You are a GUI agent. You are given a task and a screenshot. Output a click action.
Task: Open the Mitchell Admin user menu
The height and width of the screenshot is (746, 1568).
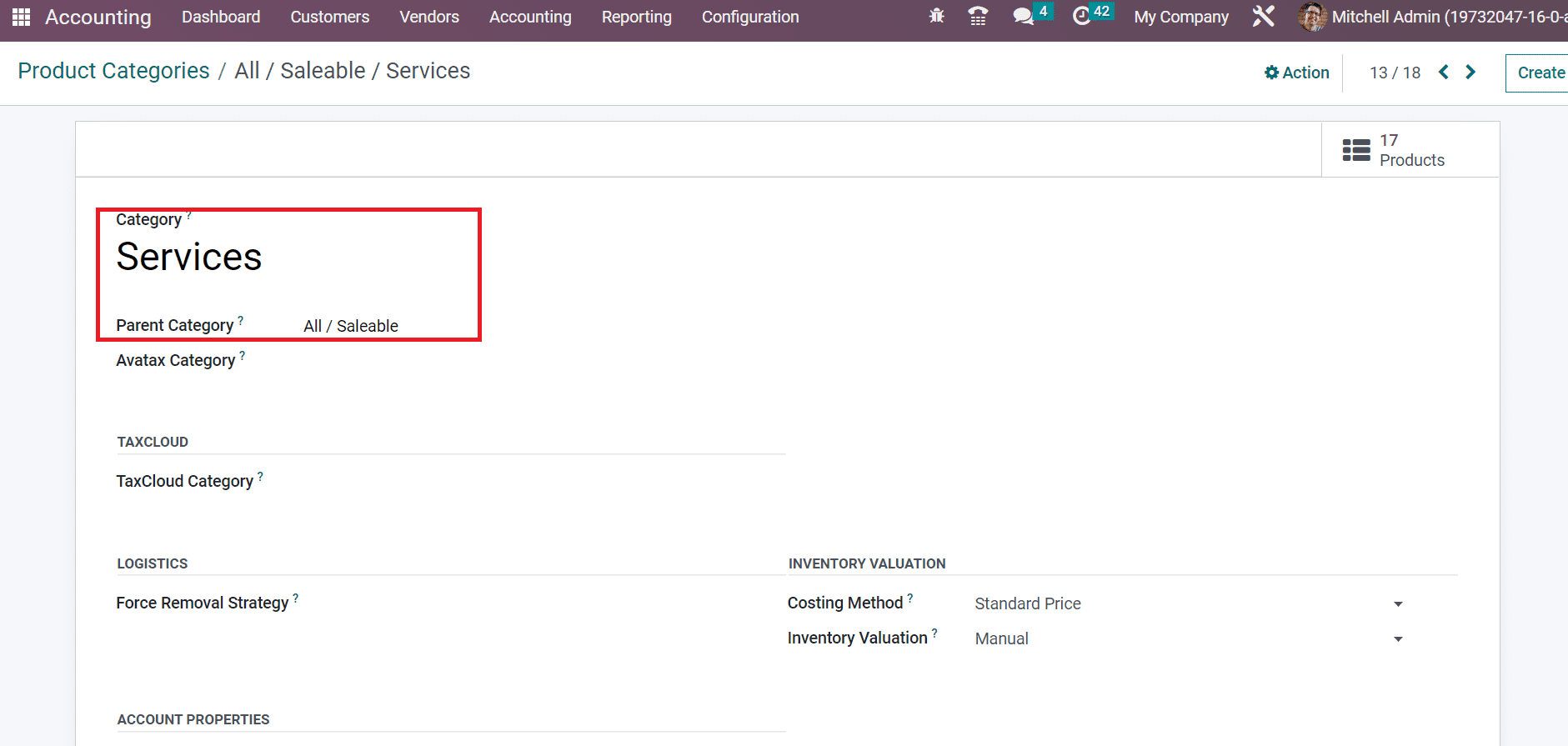click(x=1432, y=17)
